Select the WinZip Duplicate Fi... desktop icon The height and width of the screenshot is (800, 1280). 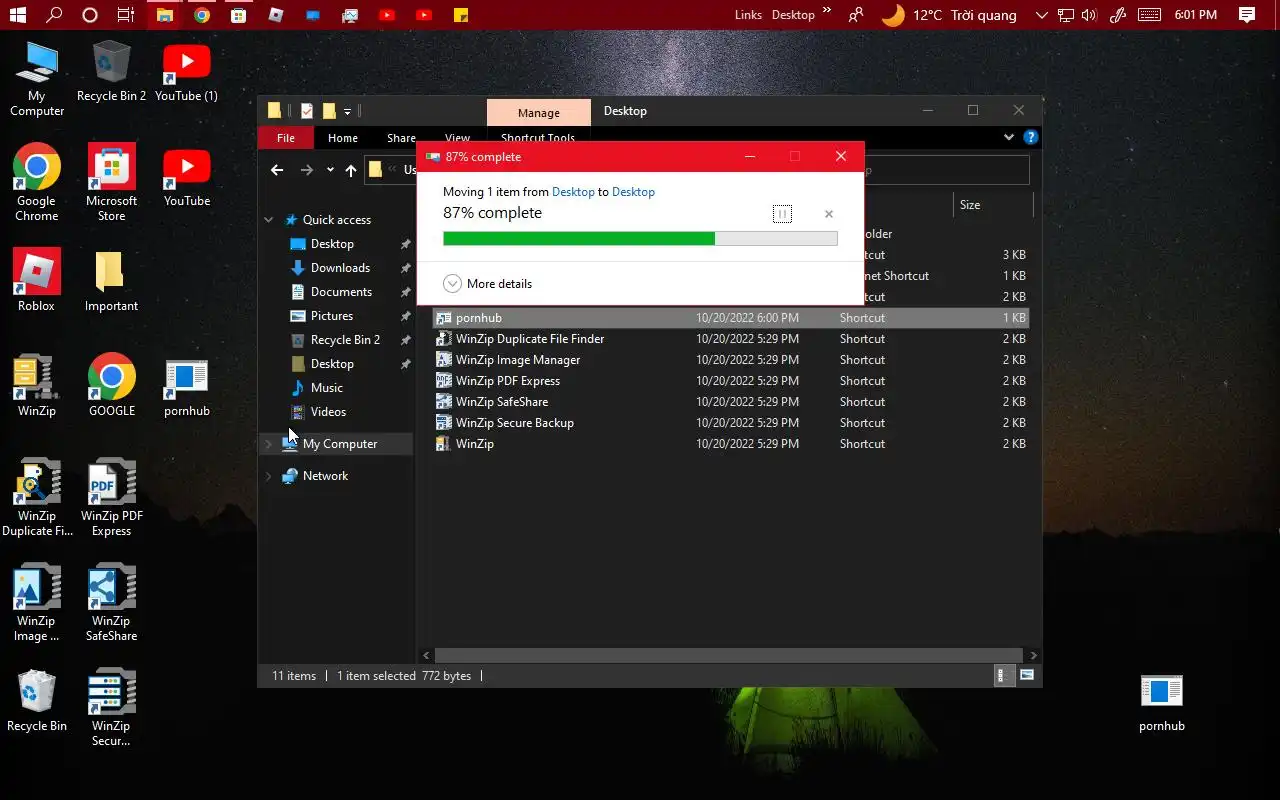click(37, 497)
